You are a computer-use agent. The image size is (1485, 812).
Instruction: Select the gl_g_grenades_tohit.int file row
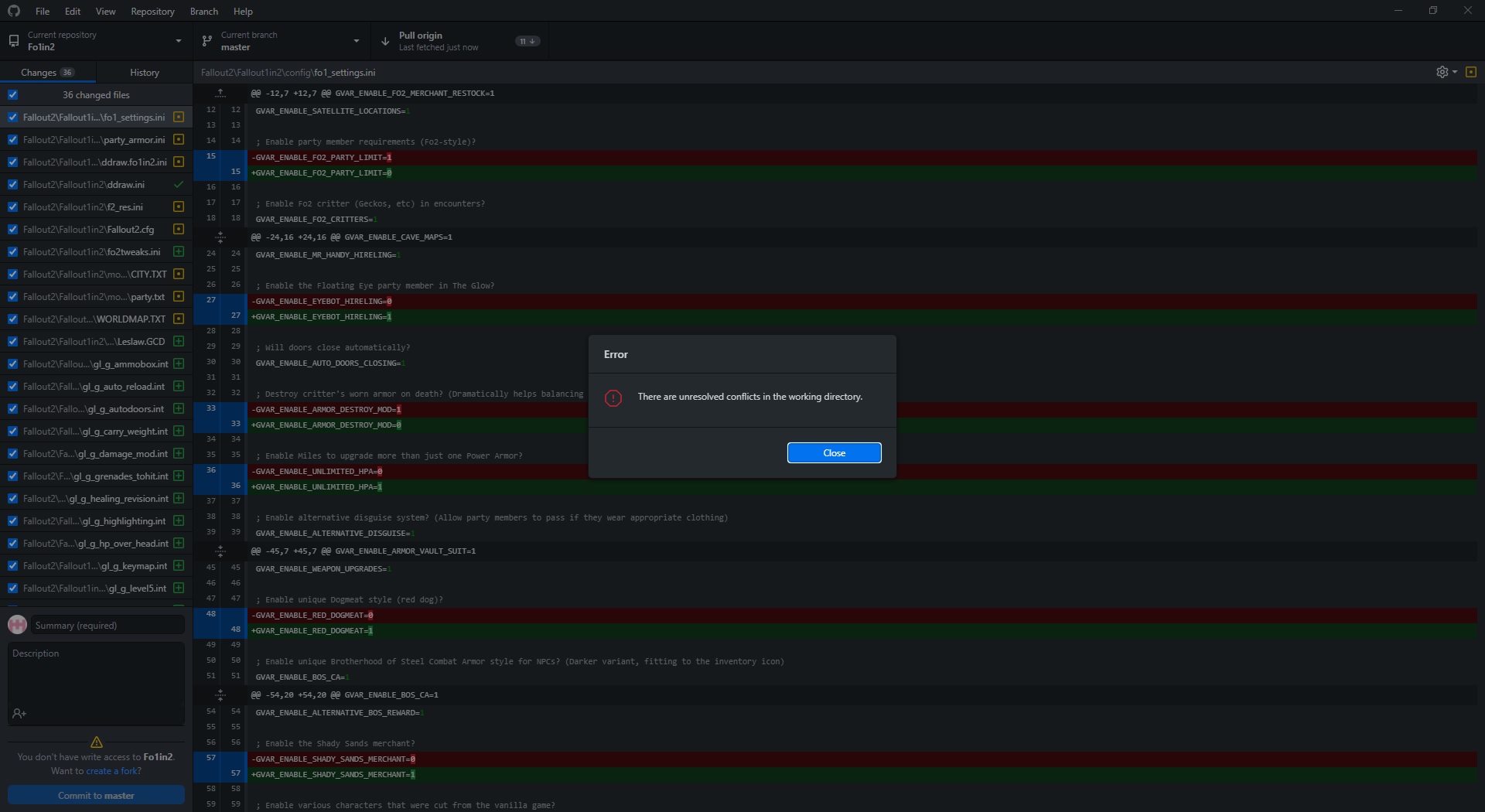tap(96, 476)
